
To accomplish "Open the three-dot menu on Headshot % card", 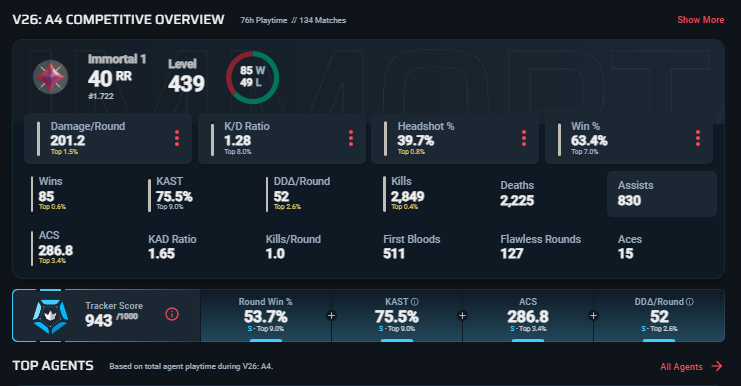I will 524,138.
